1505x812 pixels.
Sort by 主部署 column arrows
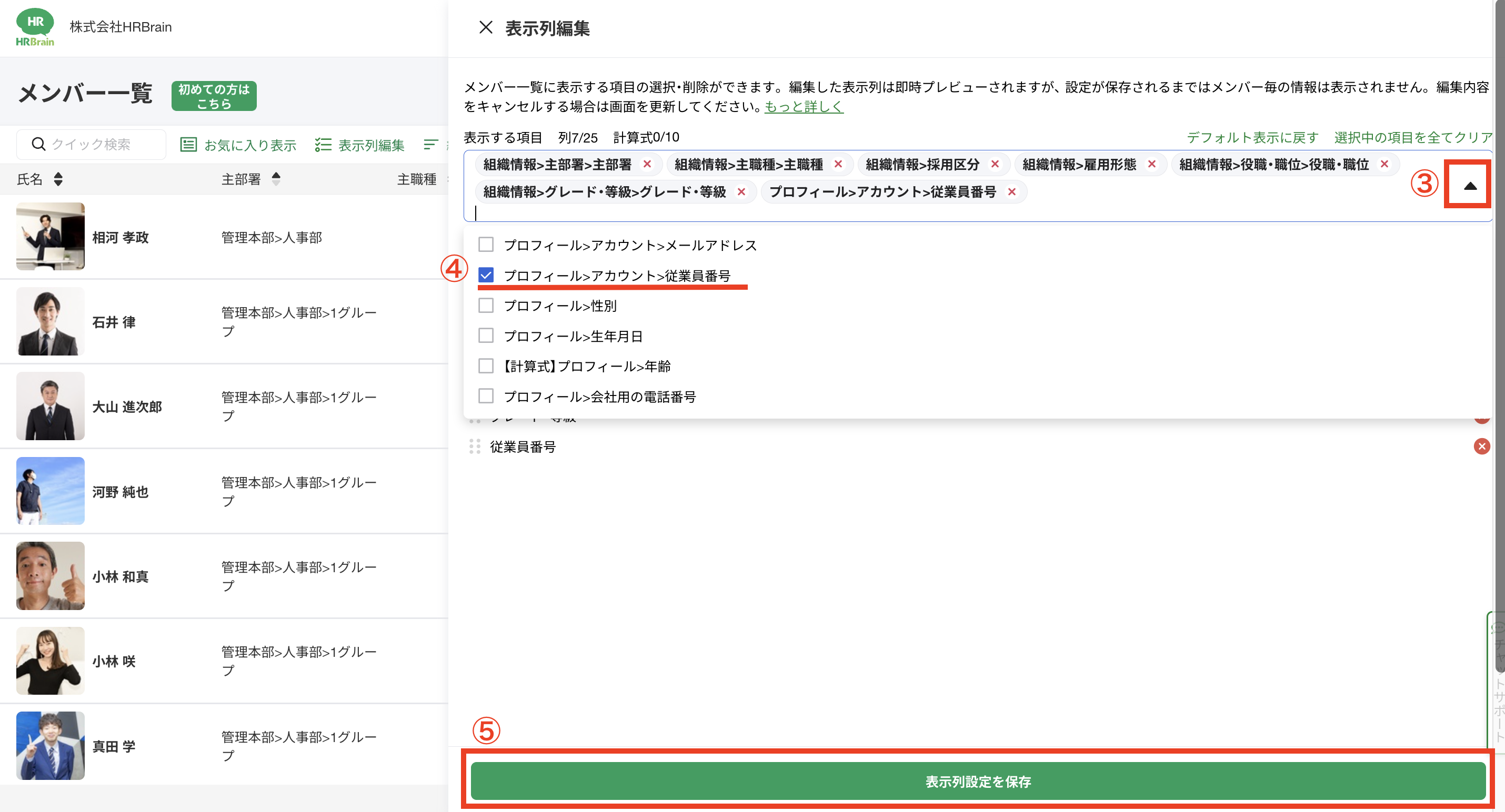pyautogui.click(x=276, y=179)
